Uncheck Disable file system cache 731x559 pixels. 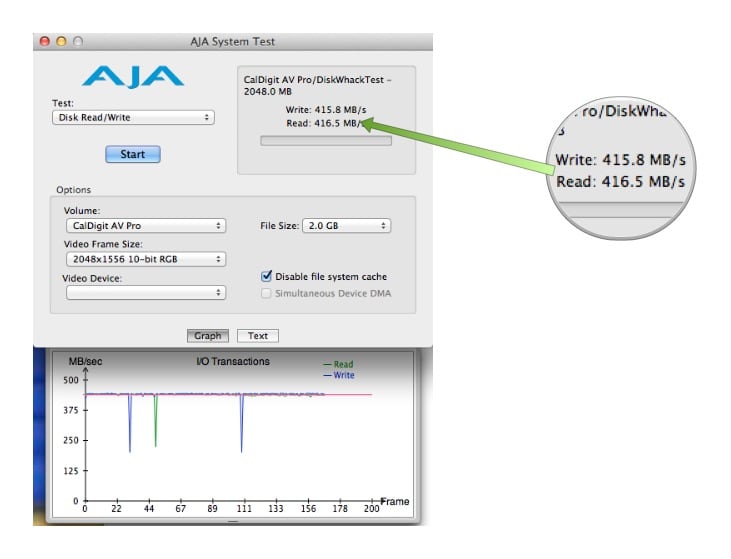(x=266, y=276)
